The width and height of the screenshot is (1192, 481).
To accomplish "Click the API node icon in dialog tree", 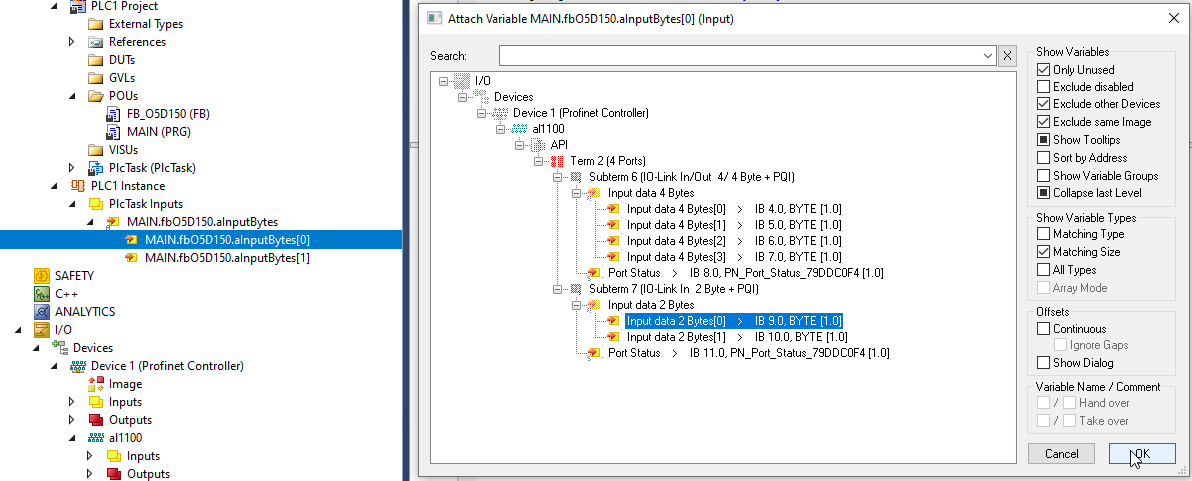I will pos(538,145).
